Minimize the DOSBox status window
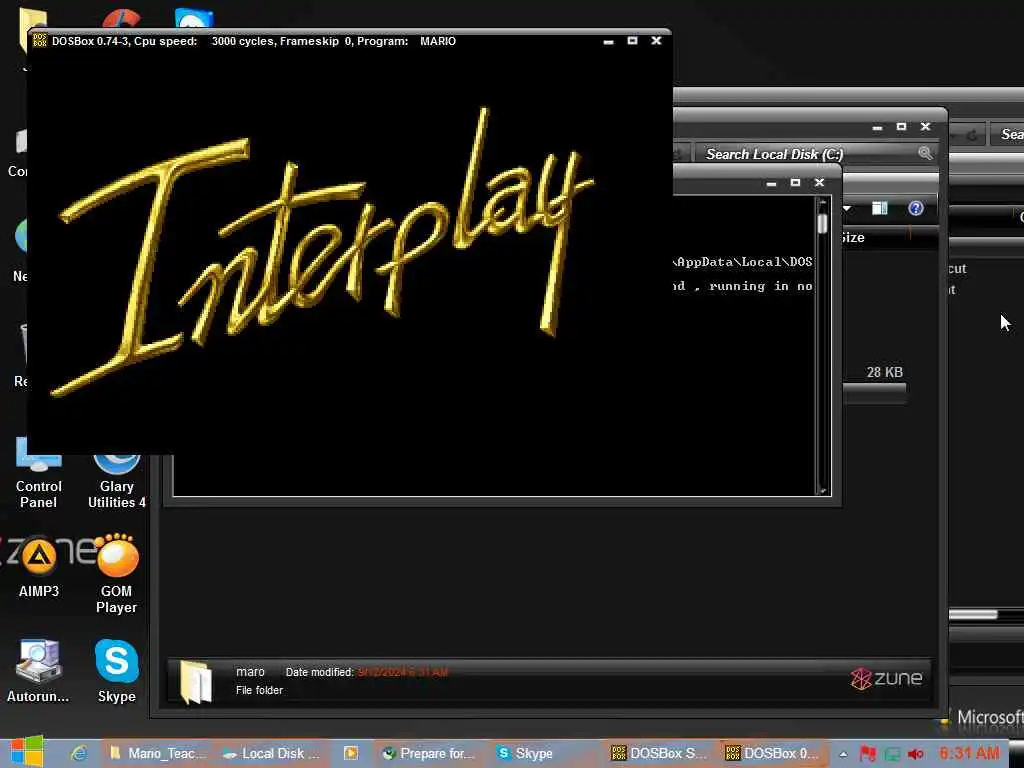The image size is (1024, 768). (x=771, y=183)
